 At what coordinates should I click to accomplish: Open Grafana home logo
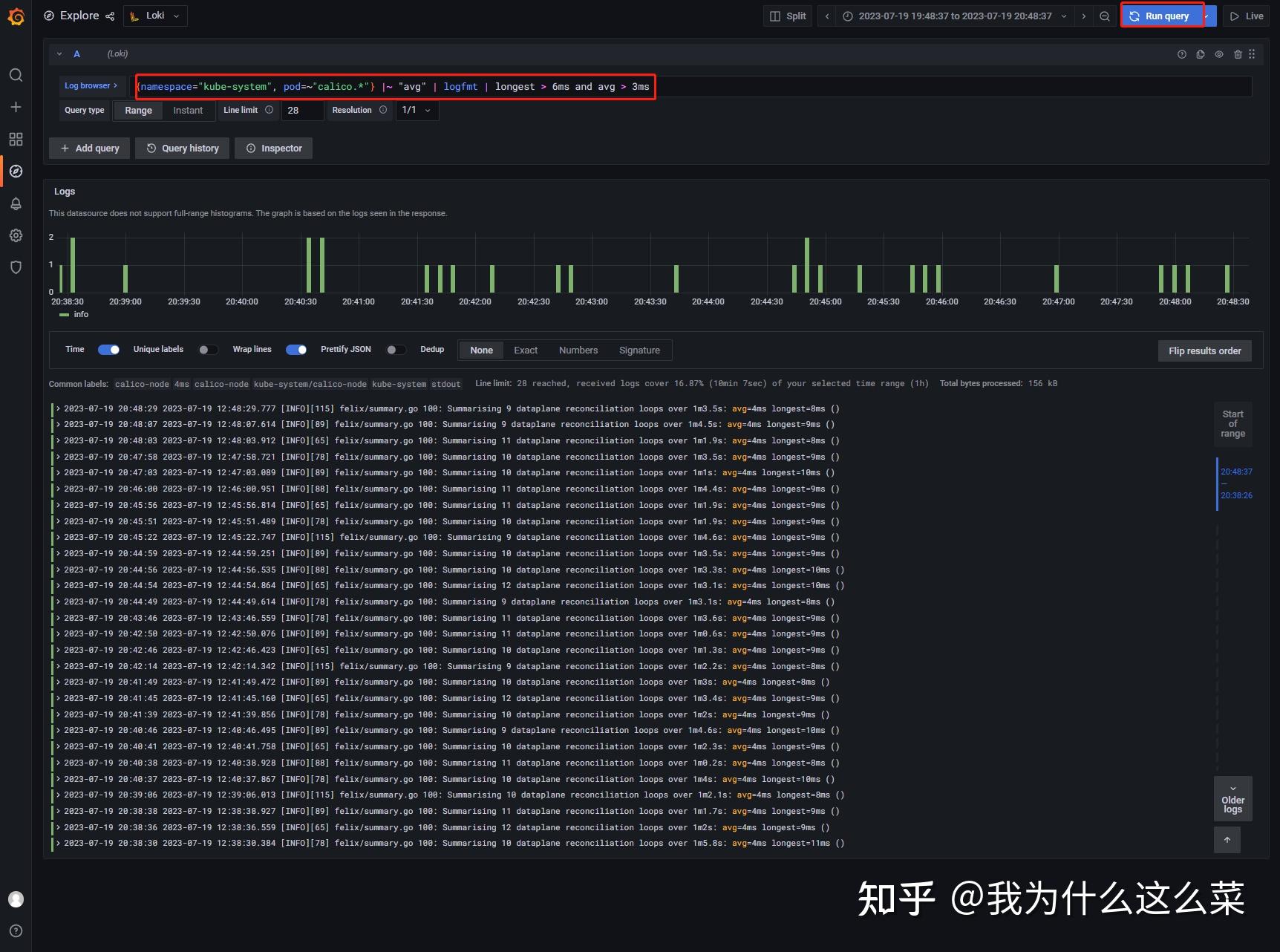[16, 16]
